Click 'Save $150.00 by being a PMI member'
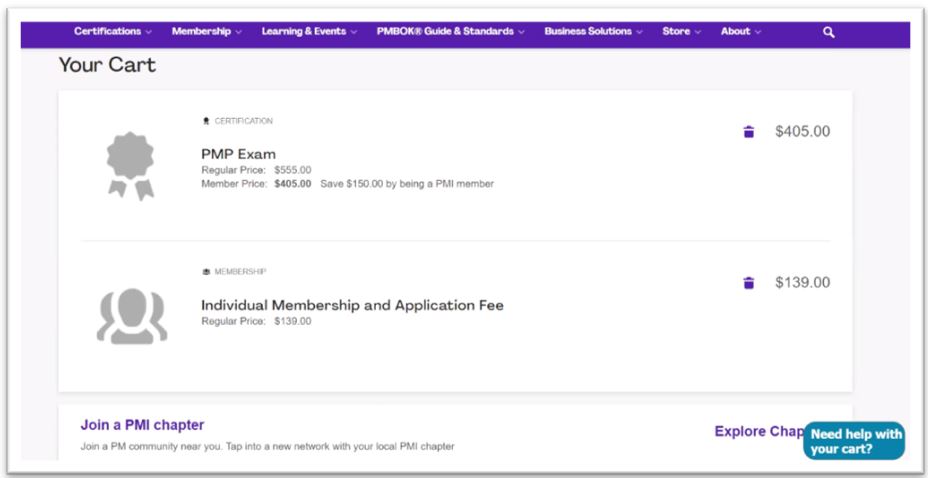The height and width of the screenshot is (478, 928). (x=407, y=184)
